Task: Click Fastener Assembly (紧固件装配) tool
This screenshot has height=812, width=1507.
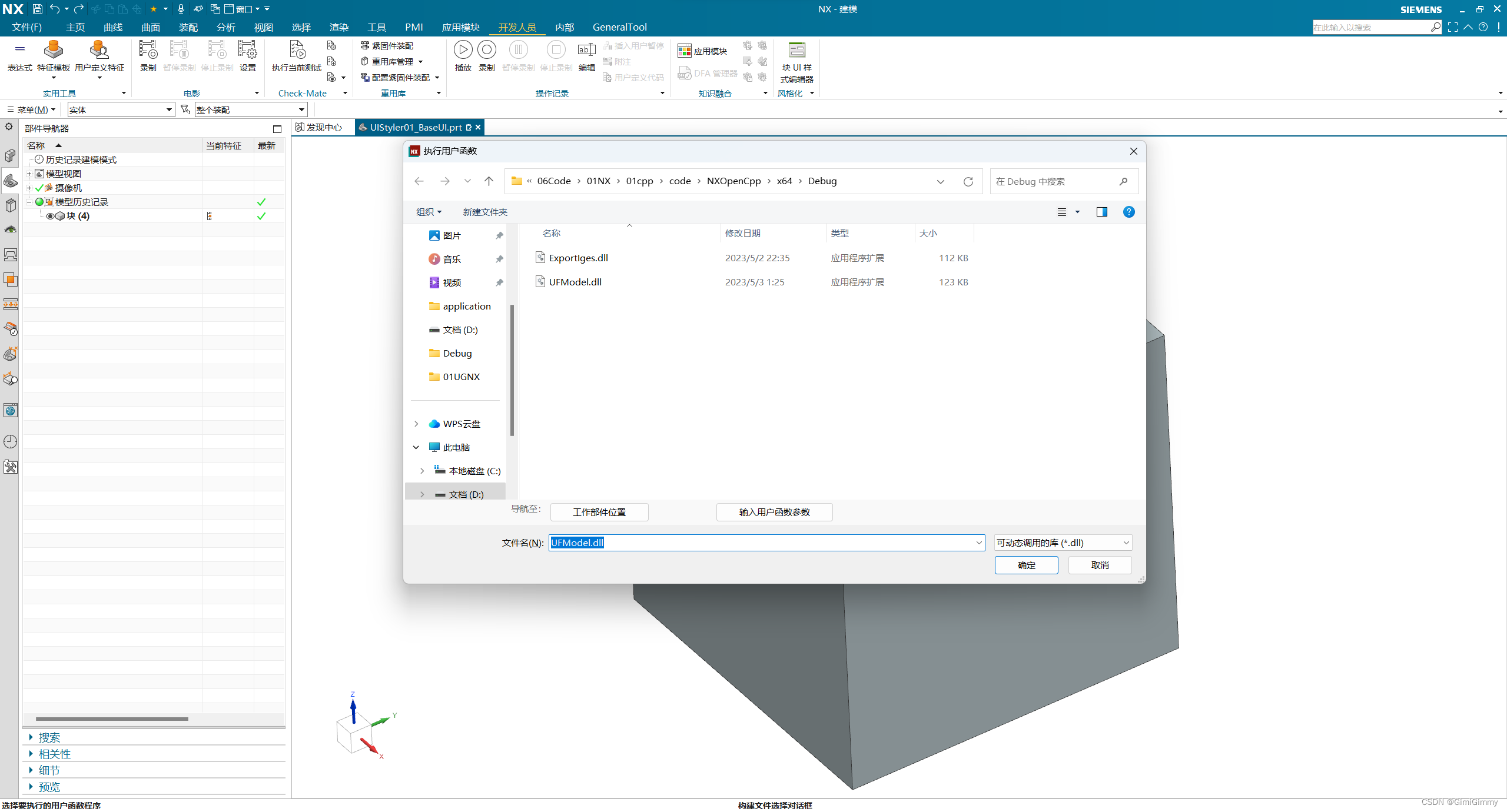Action: [387, 46]
